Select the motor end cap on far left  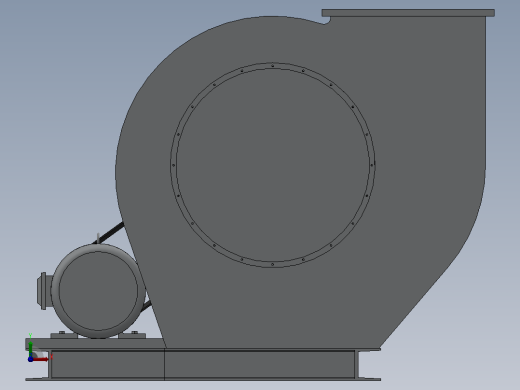pos(43,291)
